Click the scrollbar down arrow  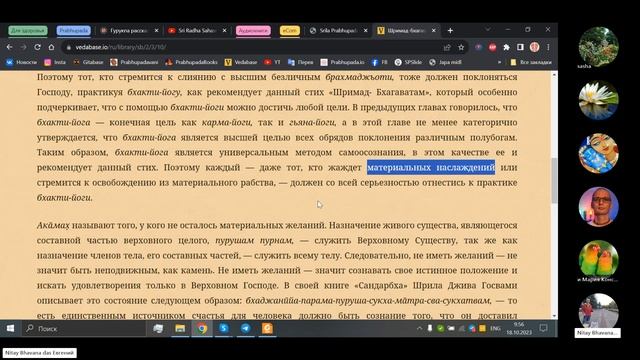pyautogui.click(x=554, y=316)
